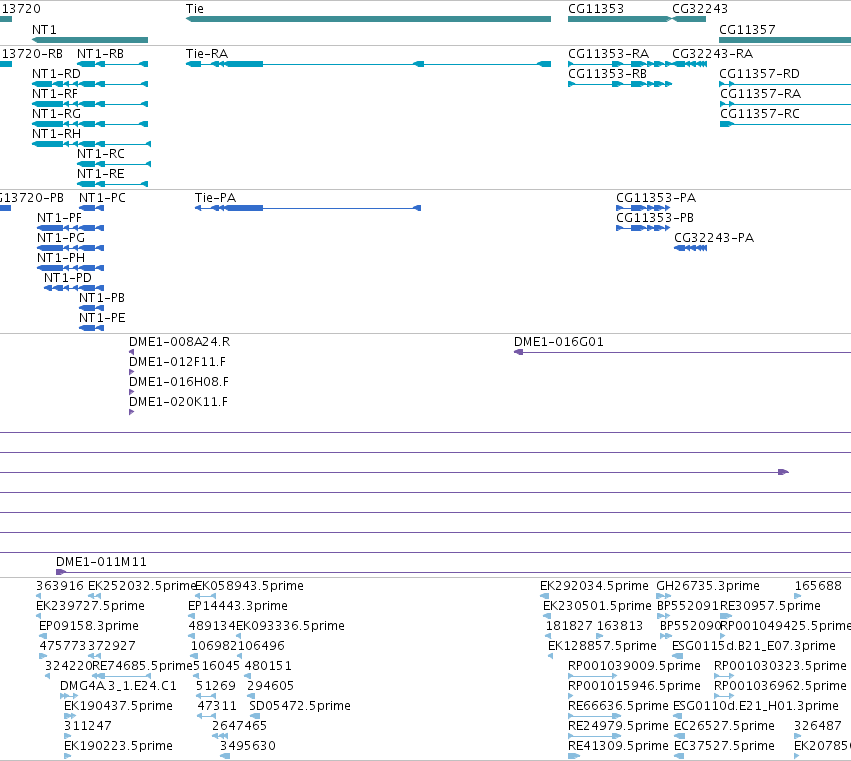Viewport: 851px width, 761px height.
Task: Select EST RP001039009.5prime
Action: [593, 676]
